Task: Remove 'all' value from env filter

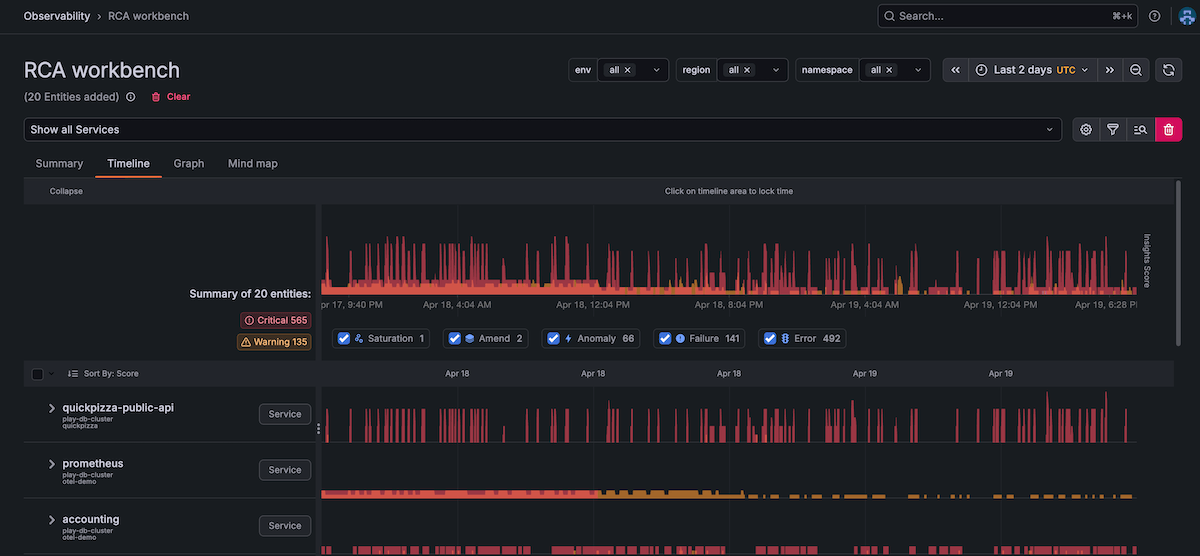Action: (x=628, y=70)
